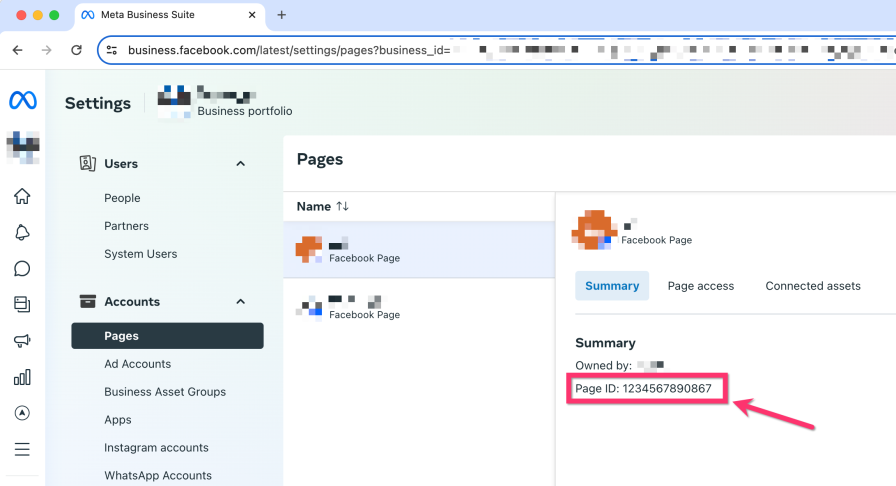Open Insights bar chart icon
Image resolution: width=896 pixels, height=486 pixels.
[22, 377]
